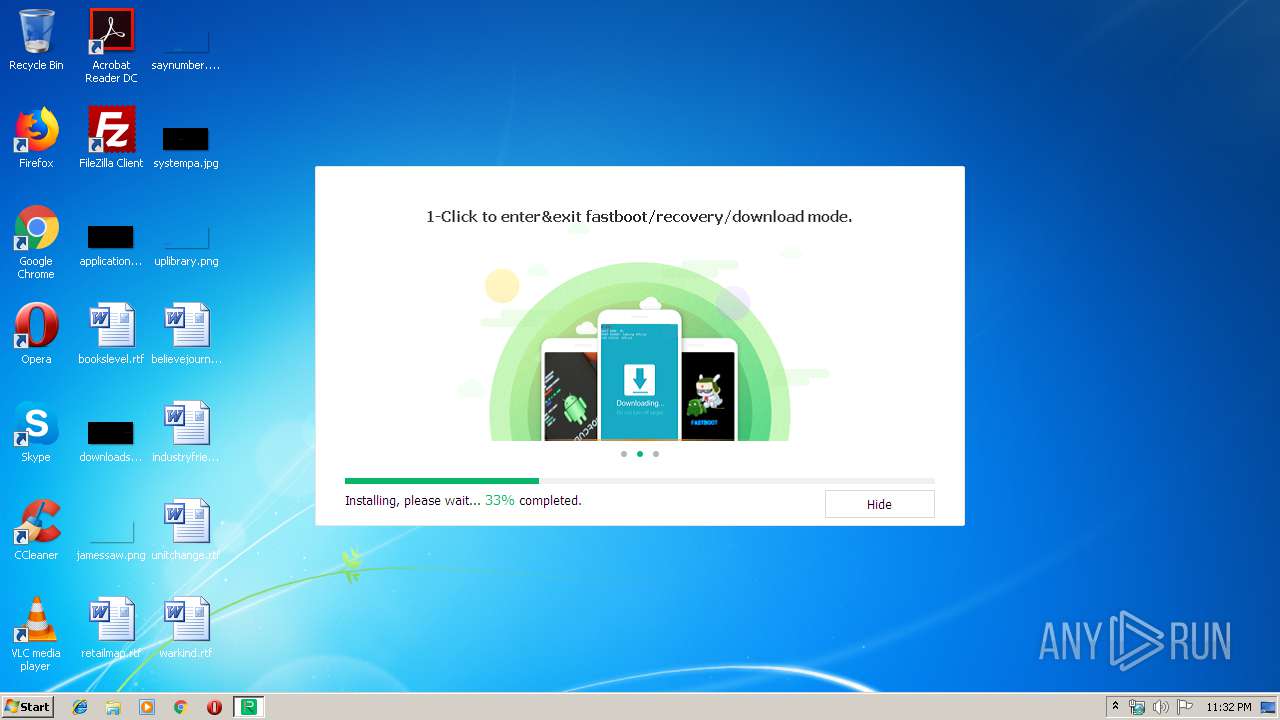Launch Firefox from the desktop
Screen dimensions: 1280x720
pyautogui.click(x=36, y=138)
